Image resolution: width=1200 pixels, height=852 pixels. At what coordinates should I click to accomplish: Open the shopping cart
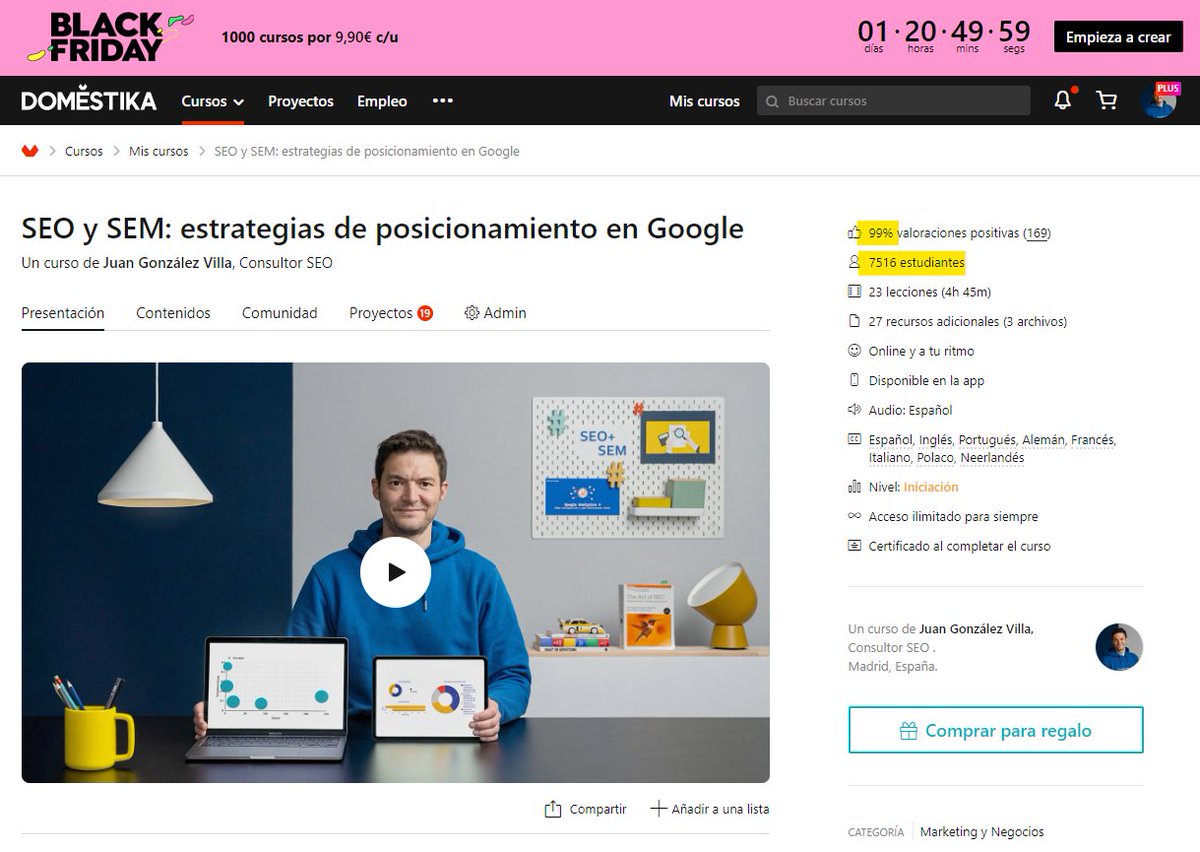click(x=1106, y=100)
